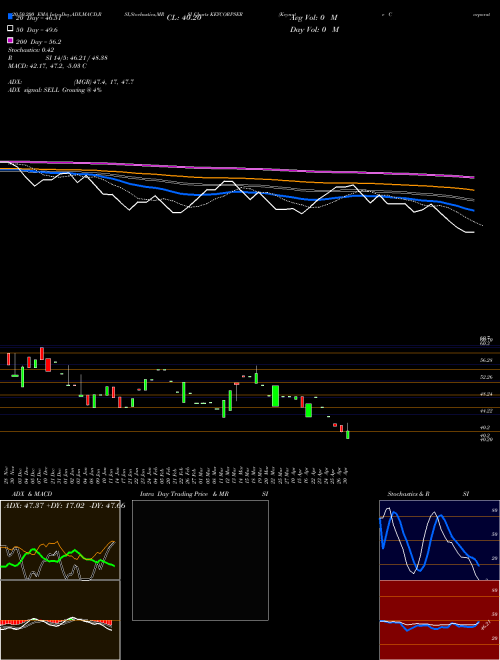Click the magenta 200 Day legend swatch
Screen dimensions: 500x660
[x=10, y=40]
